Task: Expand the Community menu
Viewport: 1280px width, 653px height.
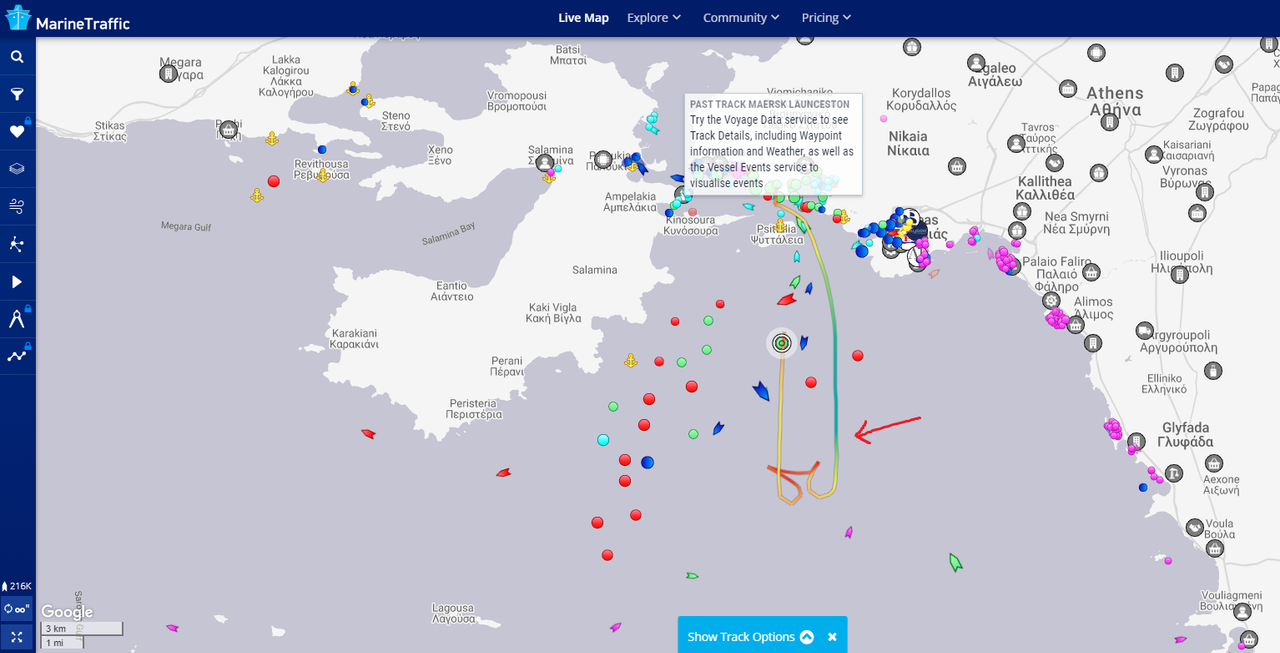Action: (741, 18)
